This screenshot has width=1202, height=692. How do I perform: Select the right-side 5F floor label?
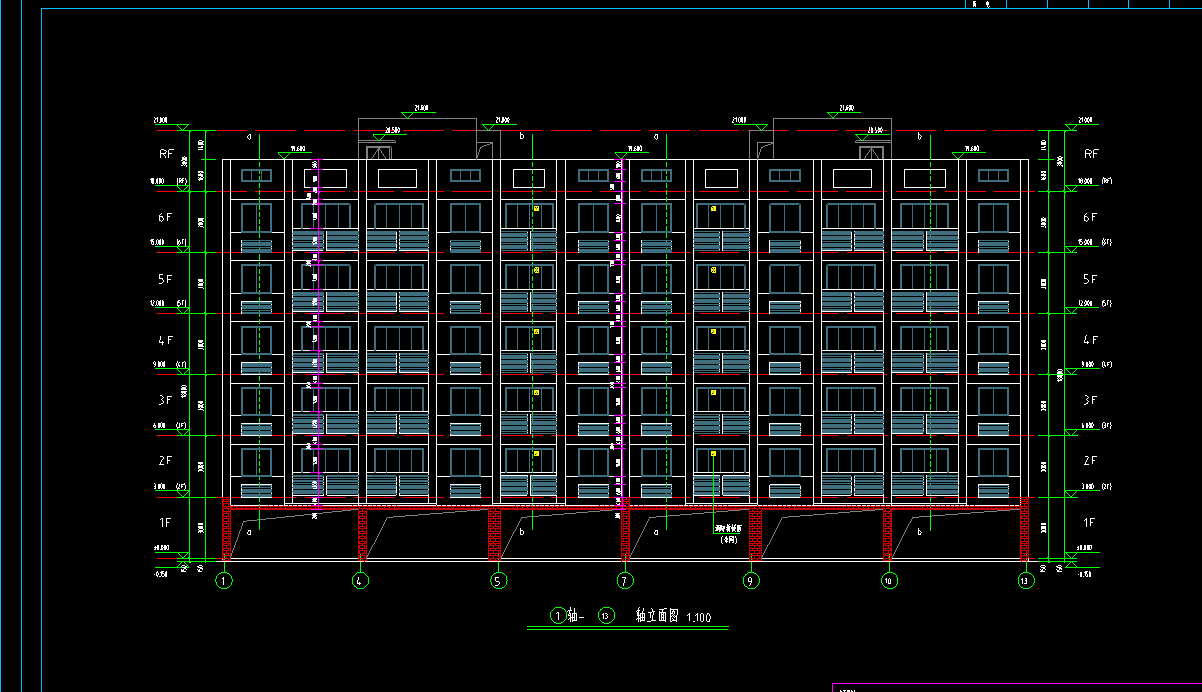coord(1090,279)
